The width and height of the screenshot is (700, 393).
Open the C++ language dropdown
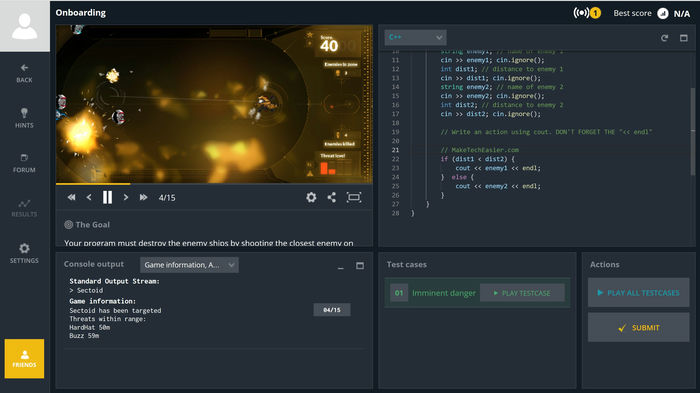[x=415, y=38]
